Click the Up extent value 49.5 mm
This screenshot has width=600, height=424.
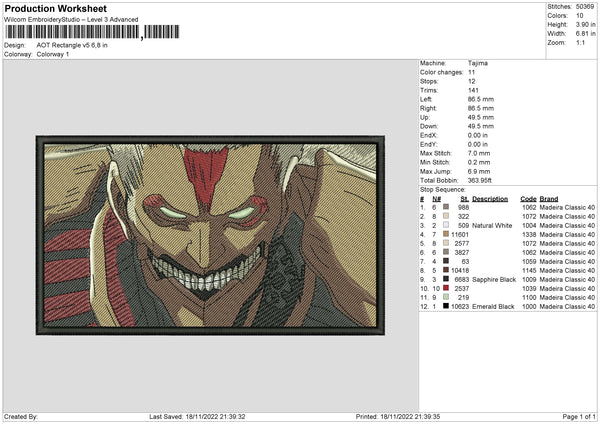[481, 117]
